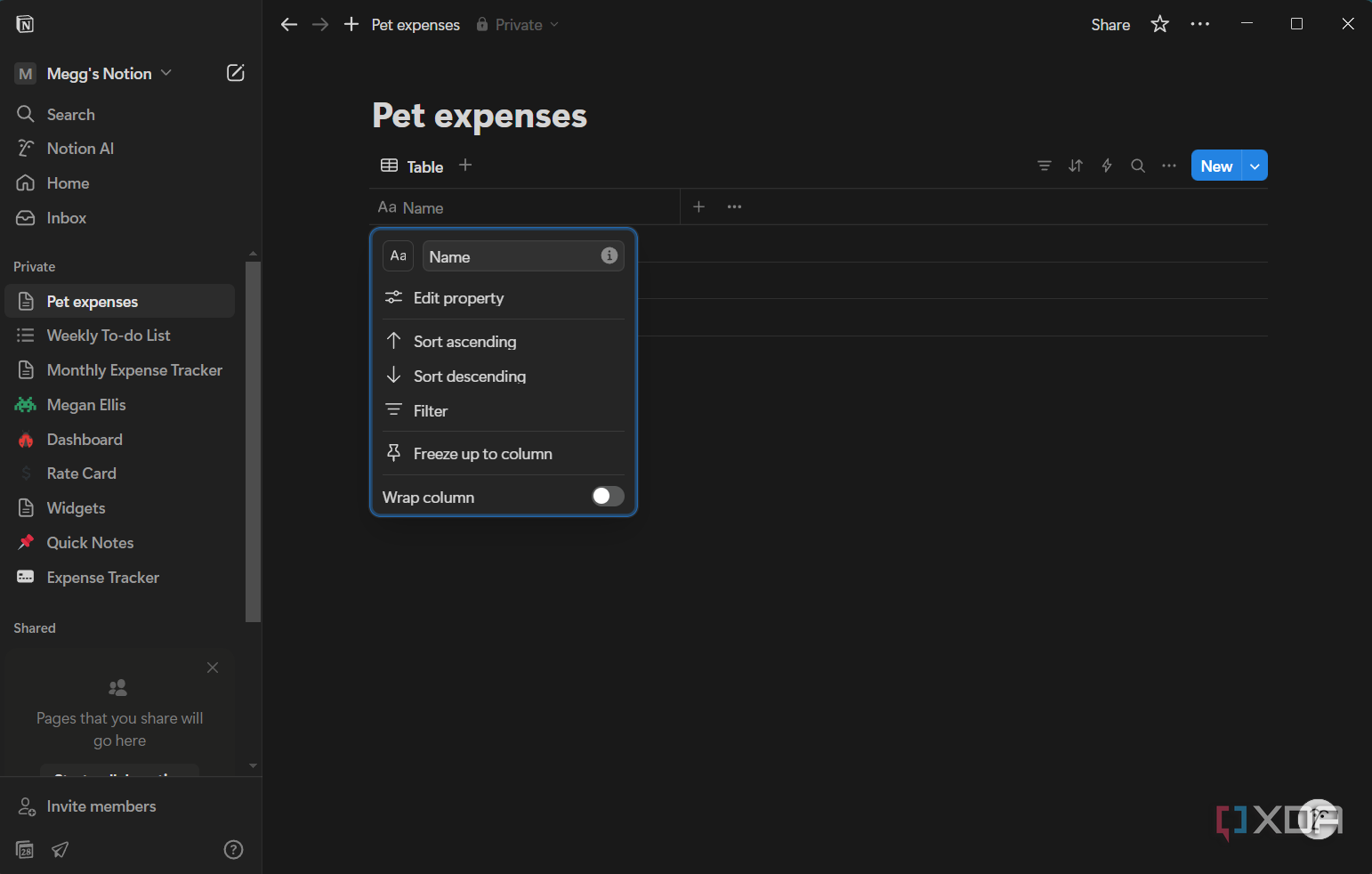
Task: Create a new page with compose icon
Action: pos(235,73)
